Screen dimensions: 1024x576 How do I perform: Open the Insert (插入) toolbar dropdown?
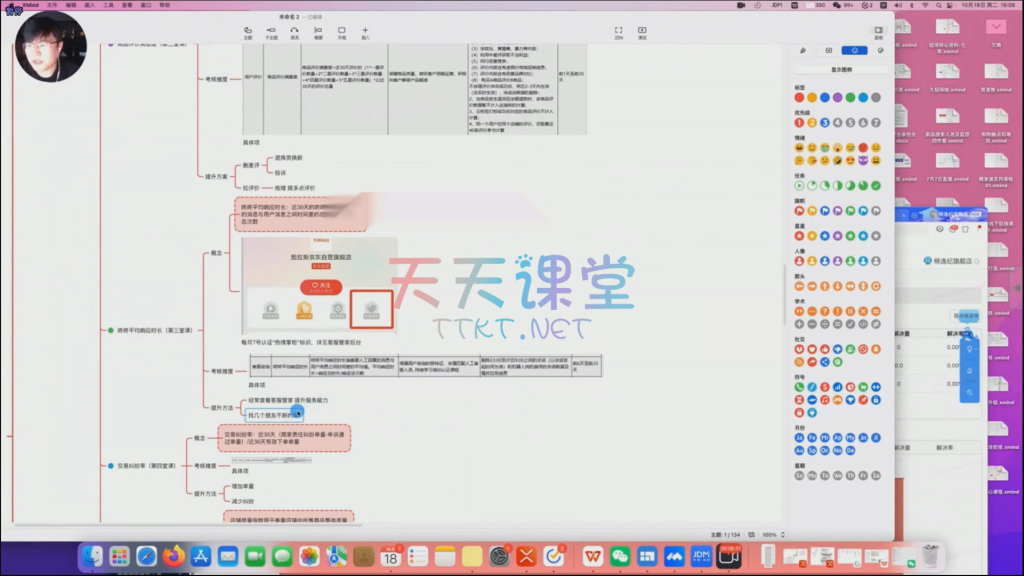pyautogui.click(x=365, y=31)
